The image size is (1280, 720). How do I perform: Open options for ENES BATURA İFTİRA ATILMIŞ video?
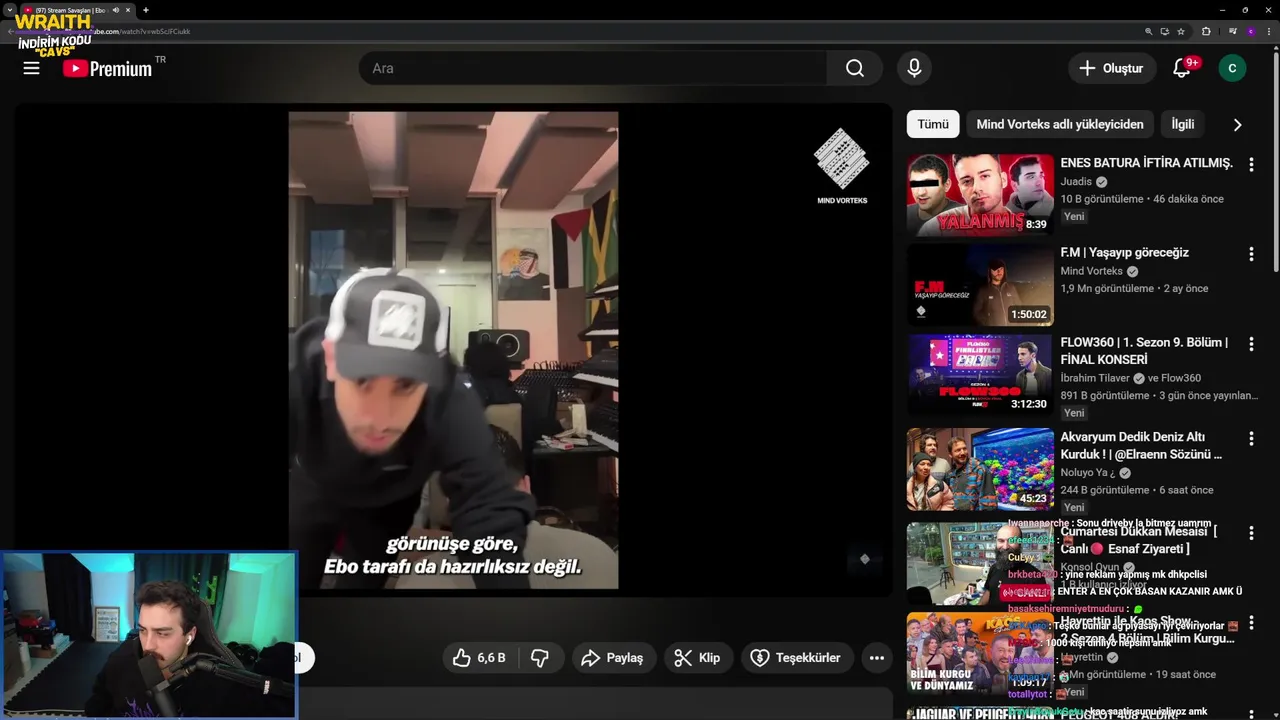pos(1251,164)
